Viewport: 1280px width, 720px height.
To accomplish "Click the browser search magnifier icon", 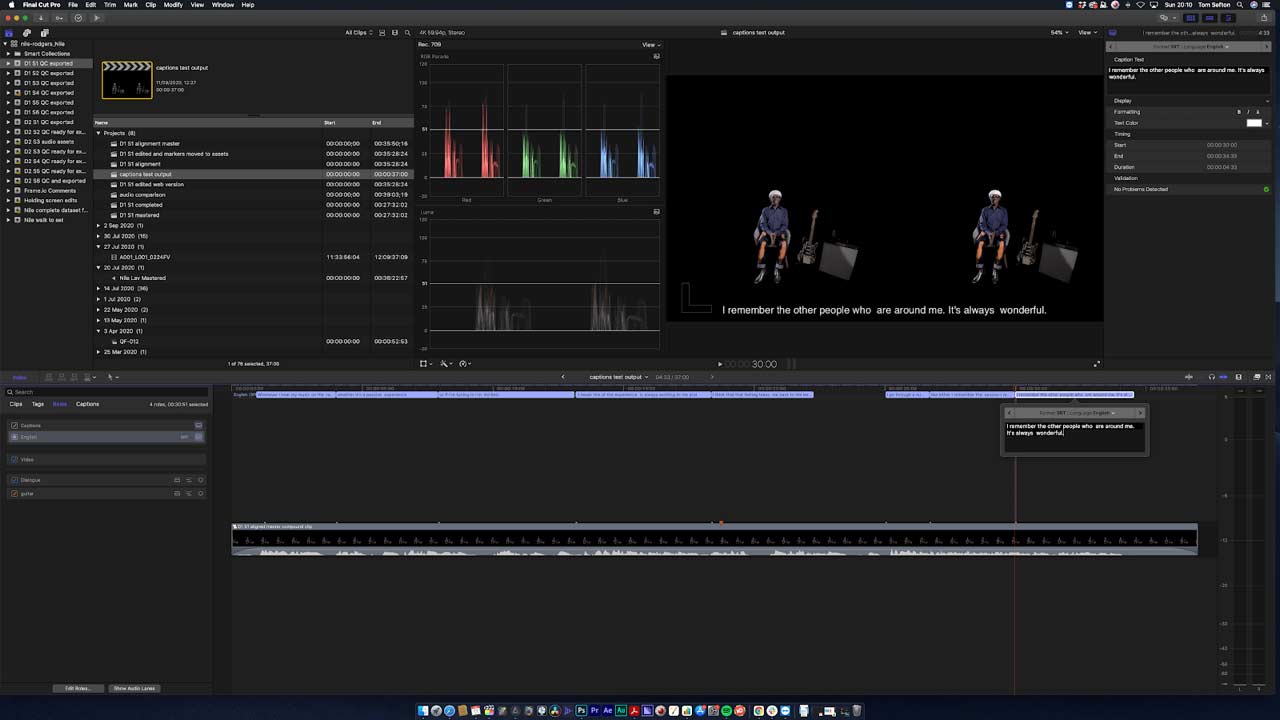I will click(407, 33).
